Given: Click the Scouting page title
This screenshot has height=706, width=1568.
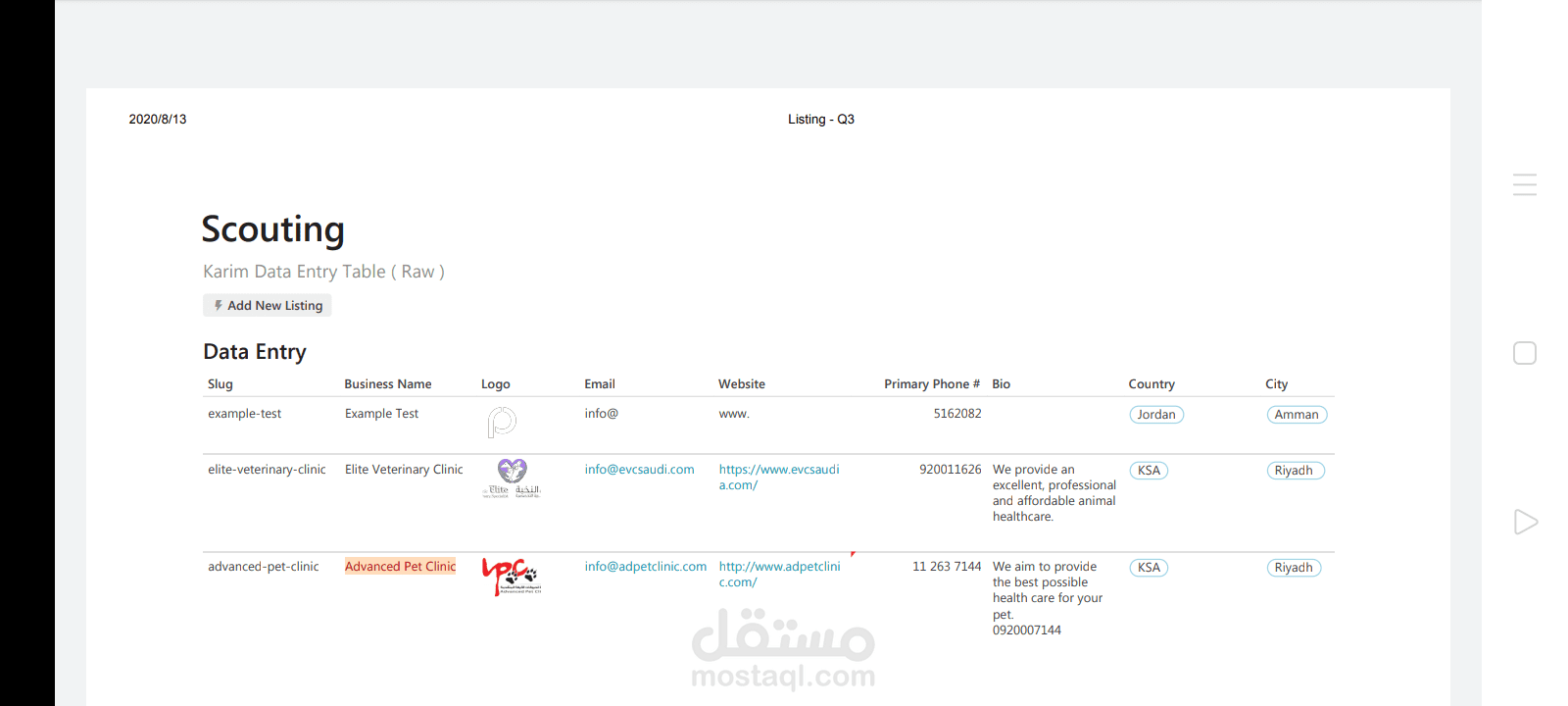Looking at the screenshot, I should [x=273, y=229].
